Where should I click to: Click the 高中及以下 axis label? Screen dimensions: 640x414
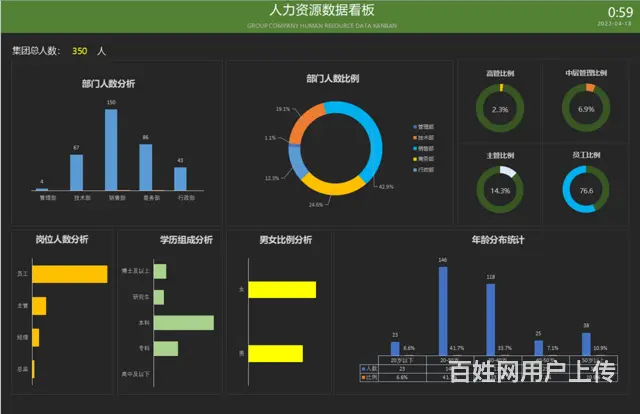click(136, 374)
